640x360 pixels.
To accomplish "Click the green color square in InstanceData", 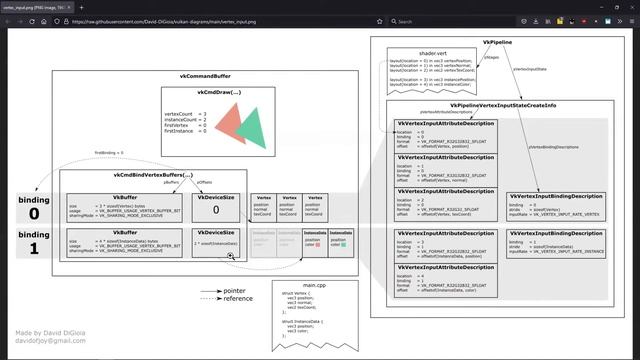I will (343, 245).
